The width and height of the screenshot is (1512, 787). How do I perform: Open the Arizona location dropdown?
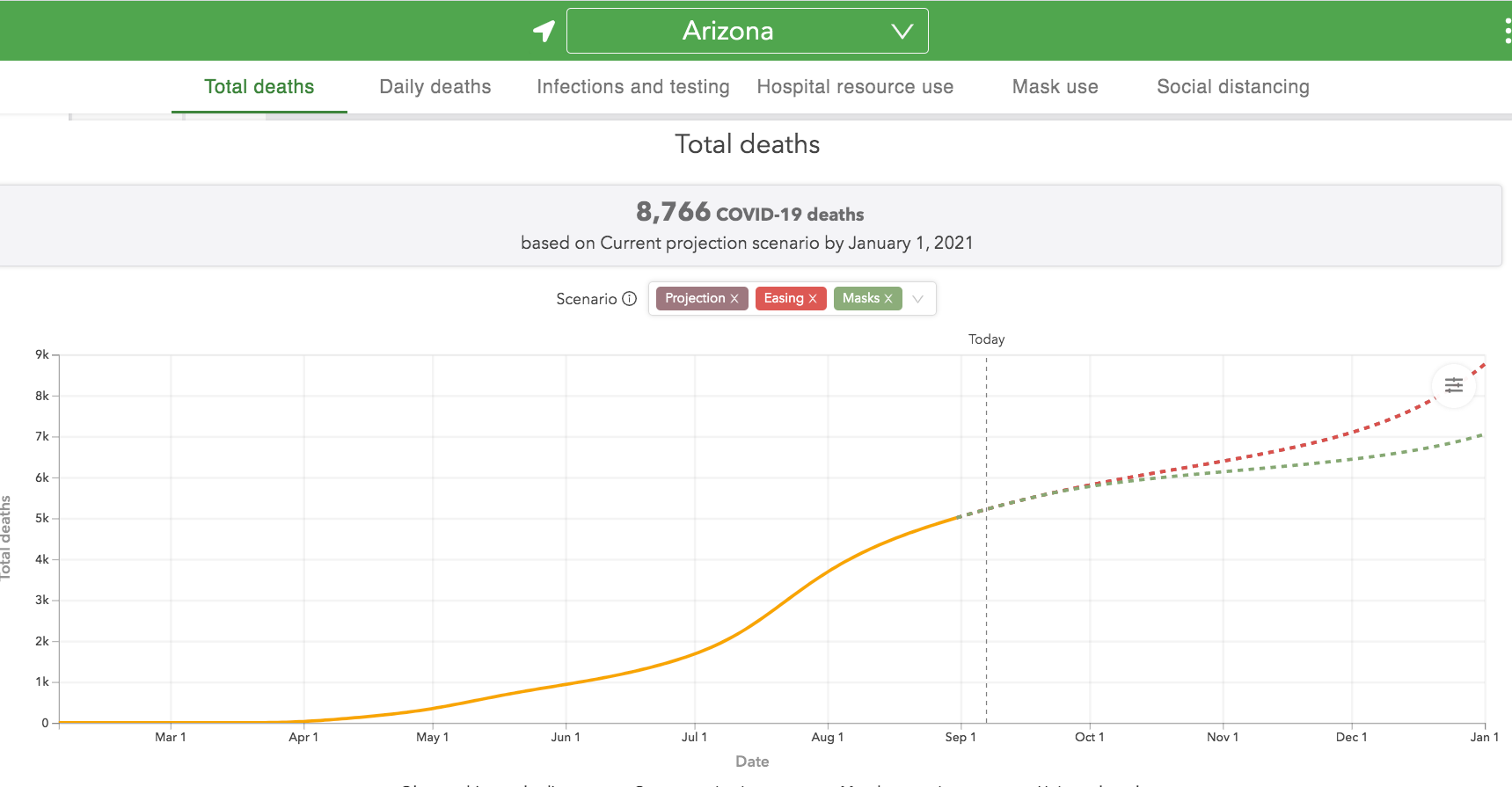[x=747, y=31]
